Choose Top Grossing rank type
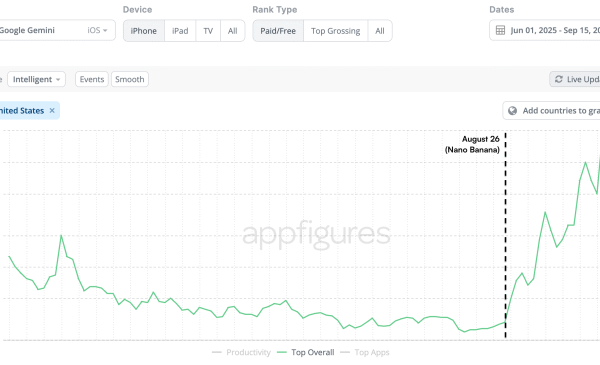The image size is (600, 365). 336,31
